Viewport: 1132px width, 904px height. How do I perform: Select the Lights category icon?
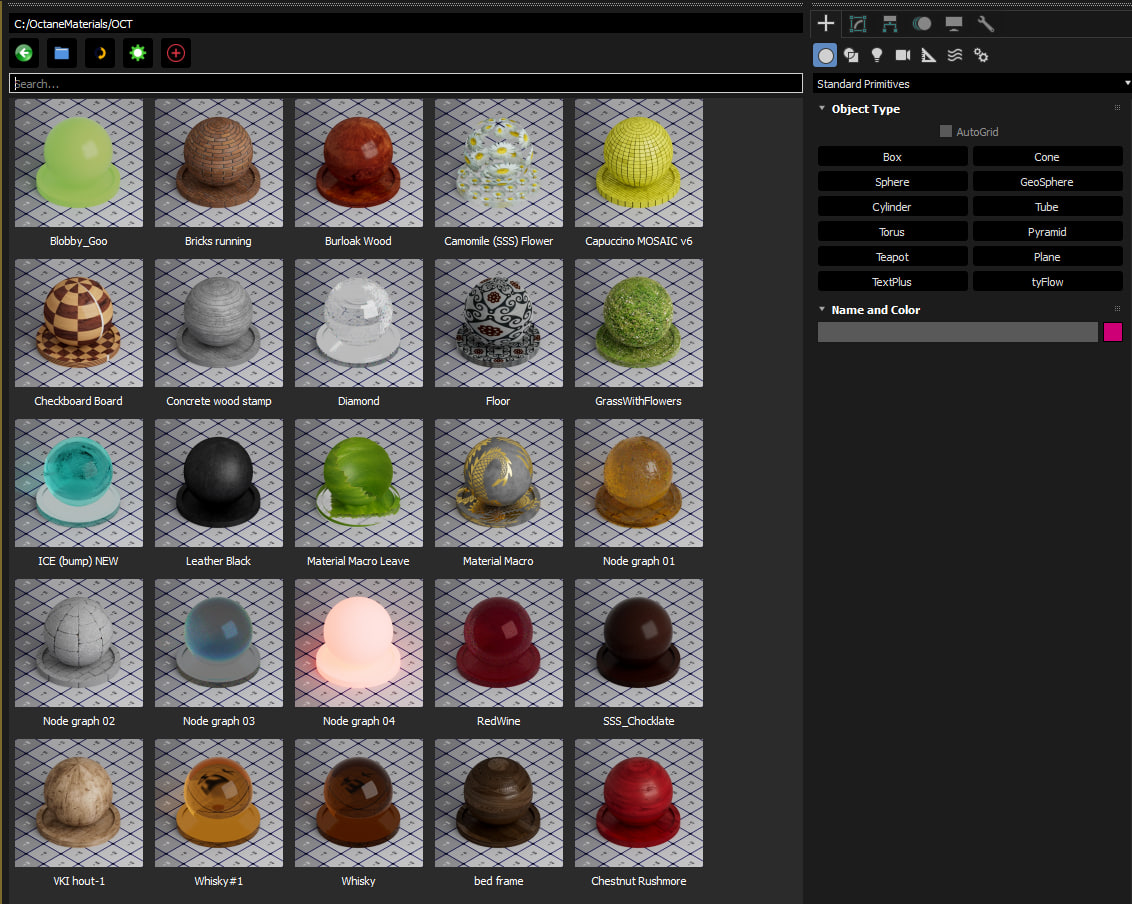[876, 55]
